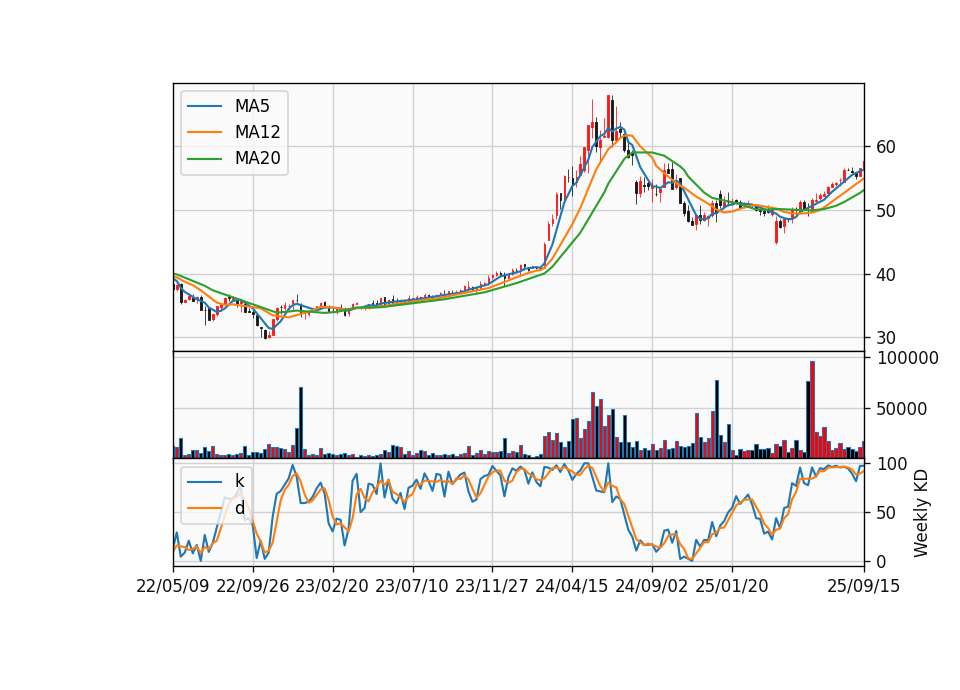Click the MA20 legend label

pos(257,159)
